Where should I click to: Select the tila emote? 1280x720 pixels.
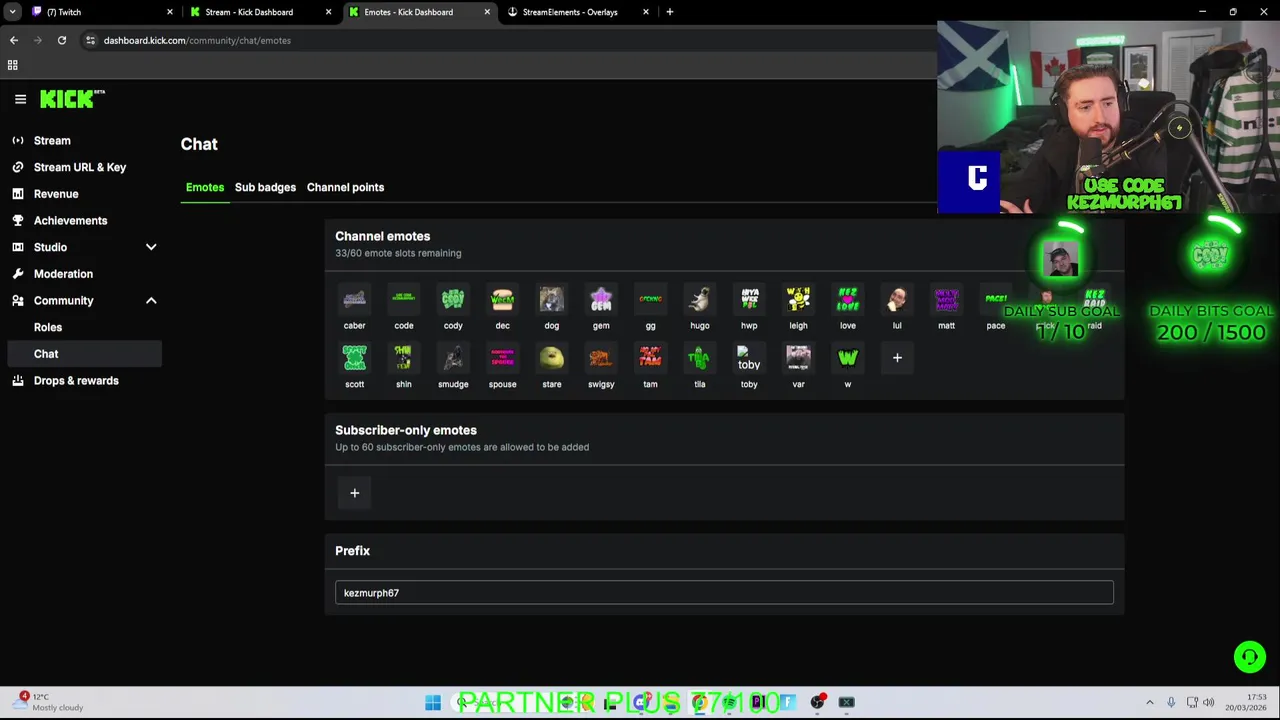point(700,358)
